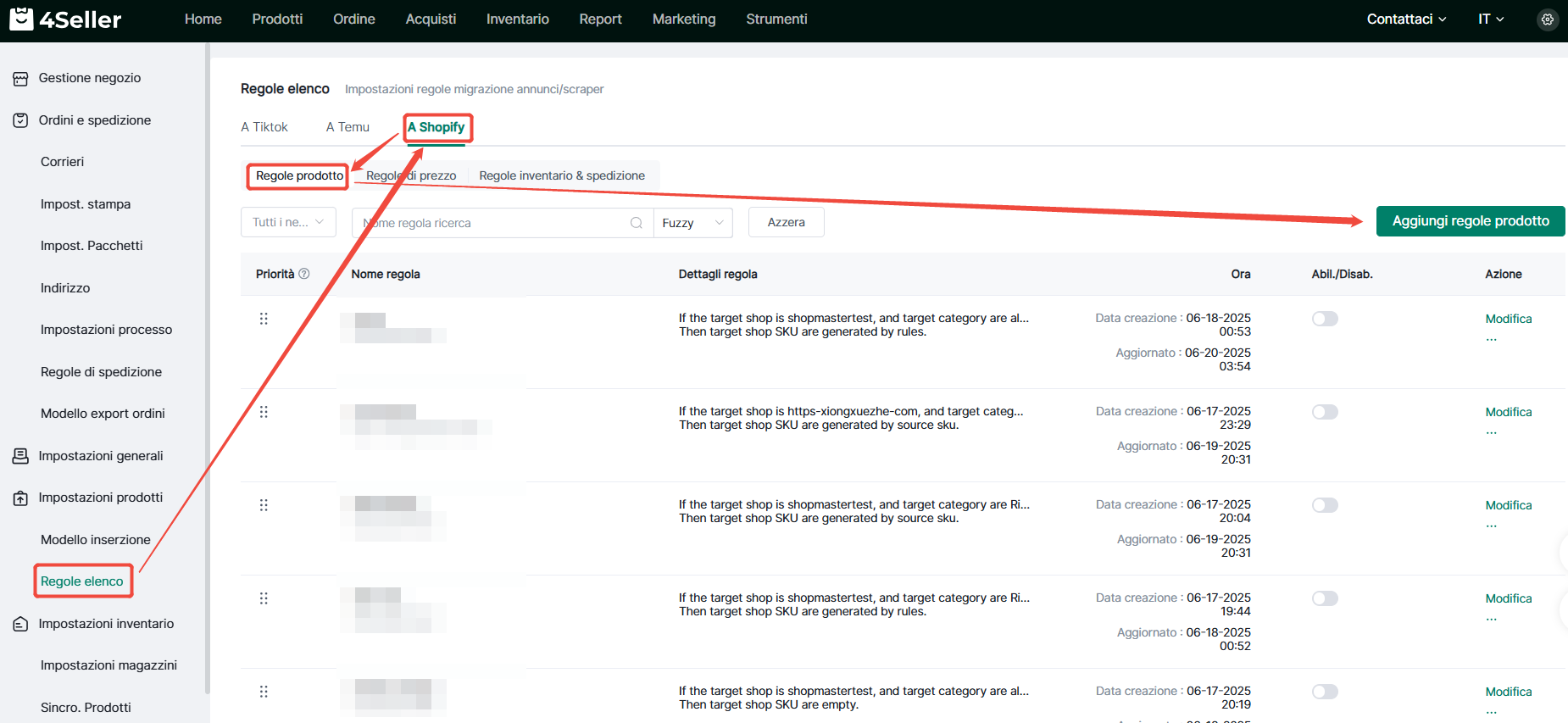Open the settings gear icon in header
The image size is (1568, 723).
pos(1548,19)
